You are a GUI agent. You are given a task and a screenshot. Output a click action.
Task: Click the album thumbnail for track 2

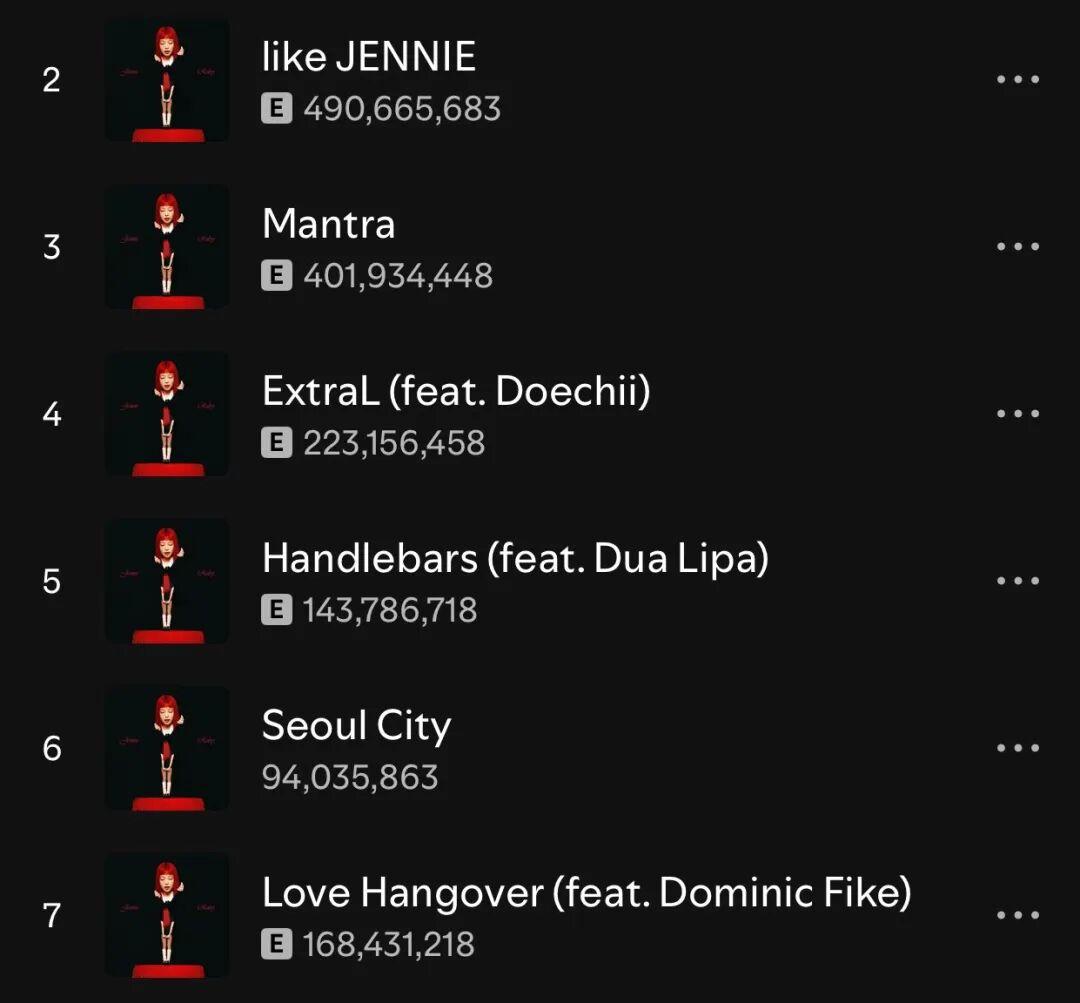tap(167, 80)
